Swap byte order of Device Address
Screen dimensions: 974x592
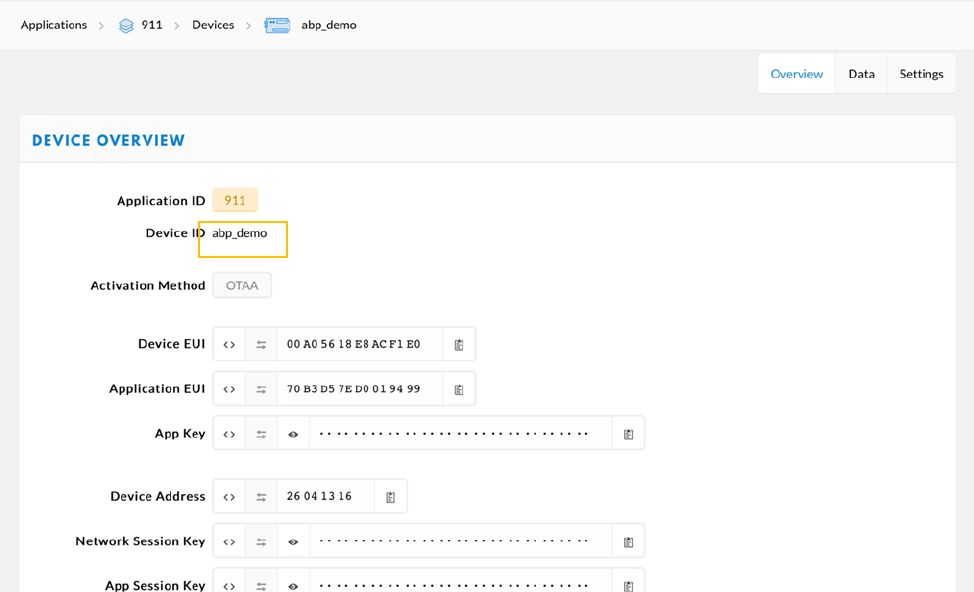click(261, 497)
